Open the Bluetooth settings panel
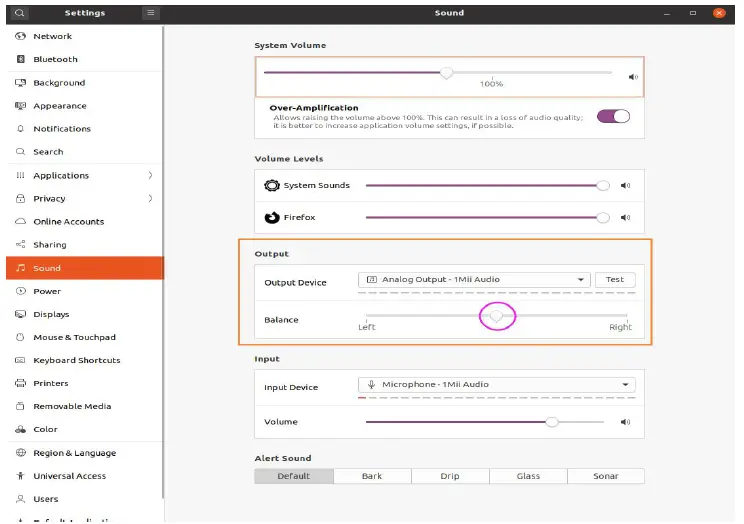 (x=55, y=59)
